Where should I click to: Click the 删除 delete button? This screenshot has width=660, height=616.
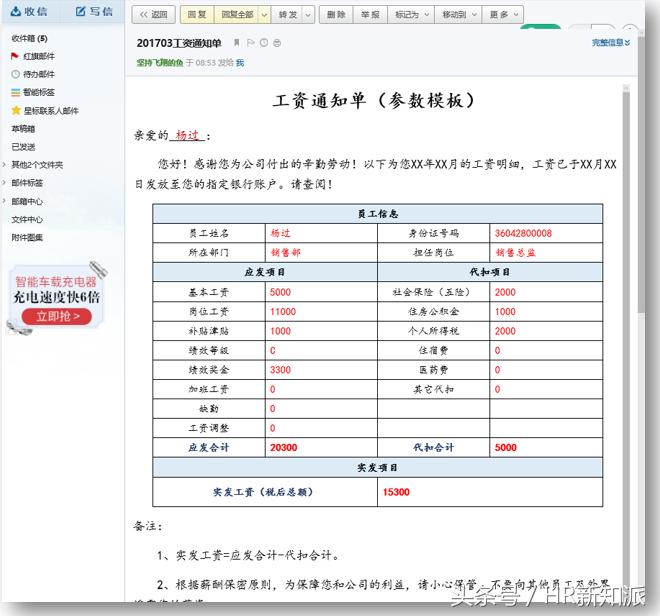[x=336, y=15]
